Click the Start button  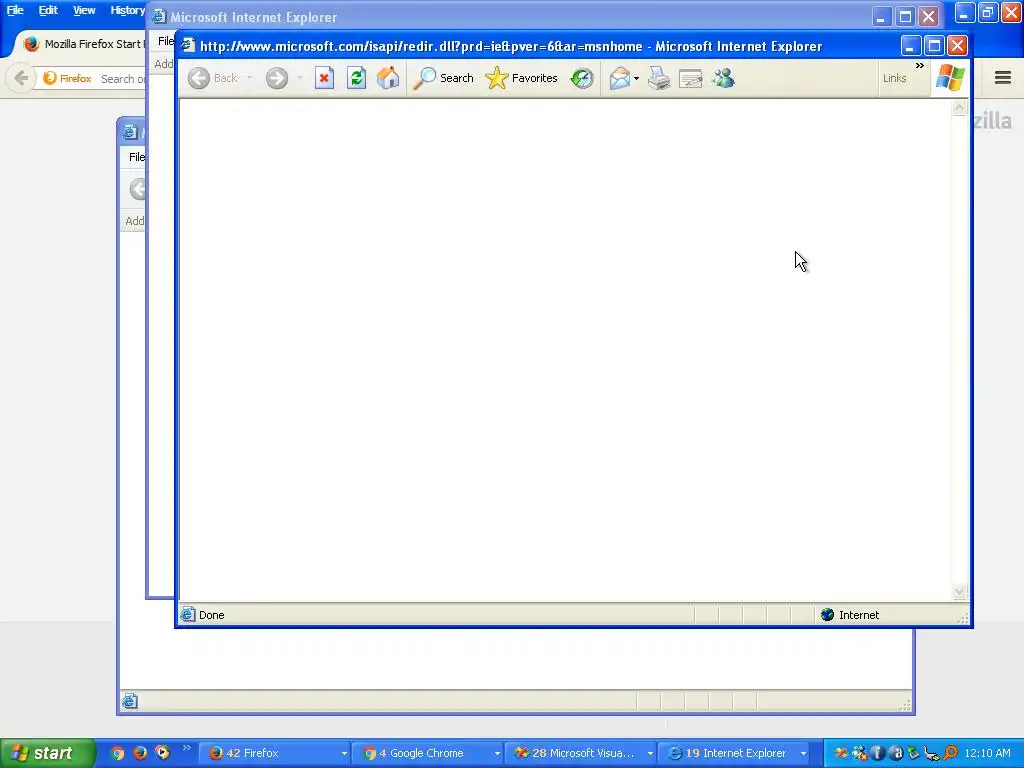[47, 753]
